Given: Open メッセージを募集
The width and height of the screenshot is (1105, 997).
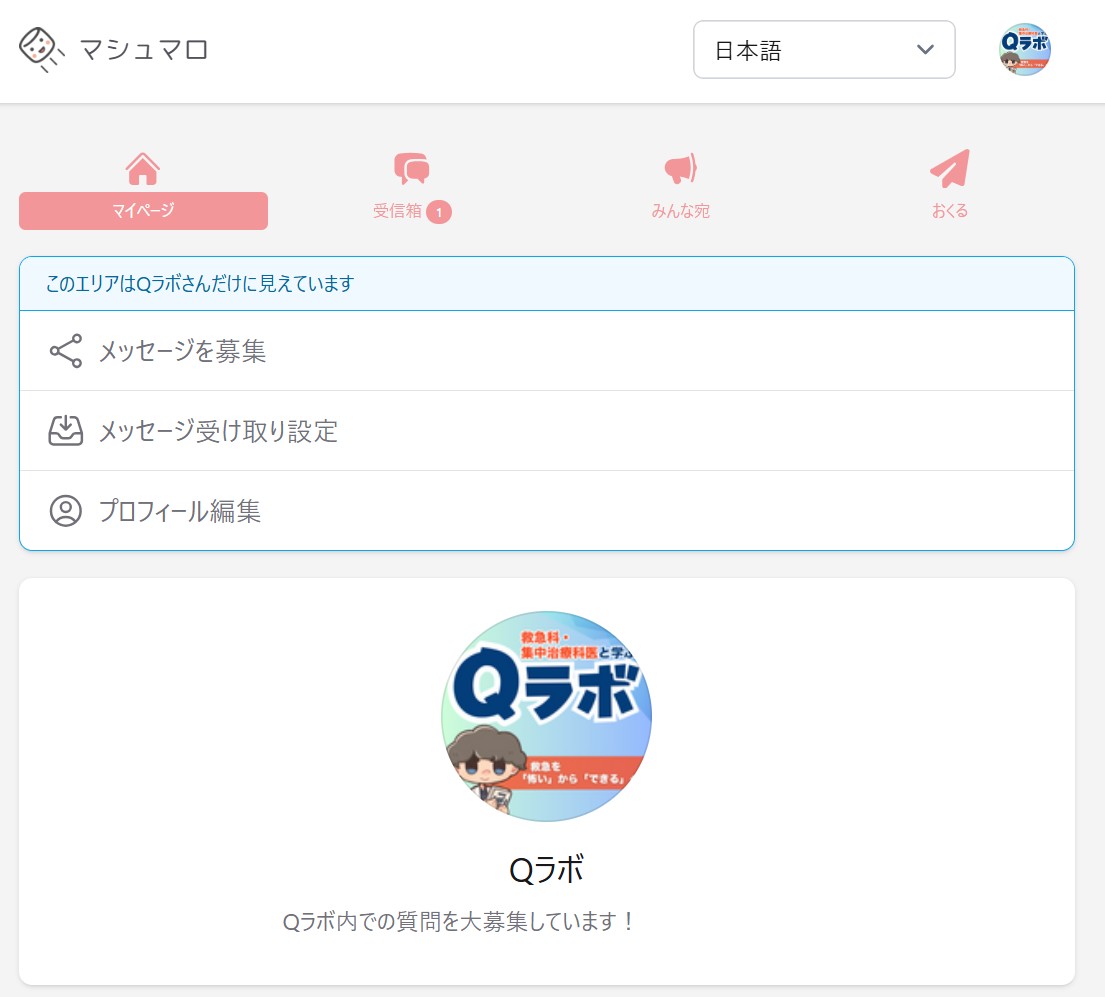Looking at the screenshot, I should (x=547, y=351).
